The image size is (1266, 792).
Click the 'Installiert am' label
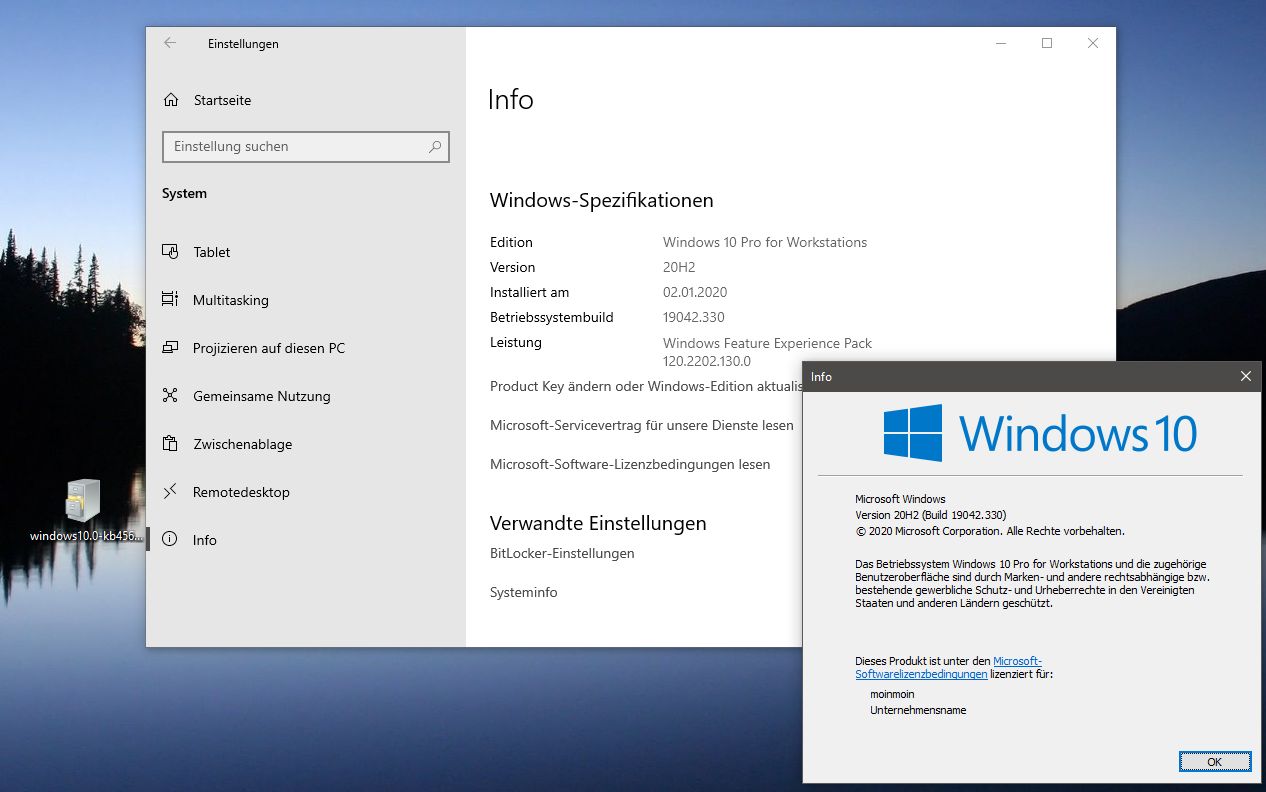point(529,292)
